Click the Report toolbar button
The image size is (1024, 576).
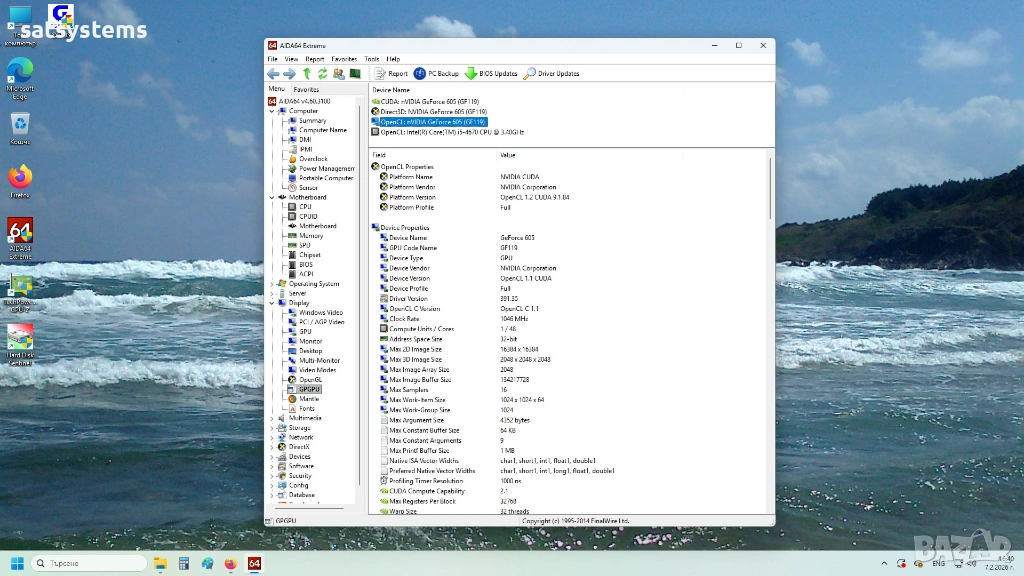pos(391,74)
